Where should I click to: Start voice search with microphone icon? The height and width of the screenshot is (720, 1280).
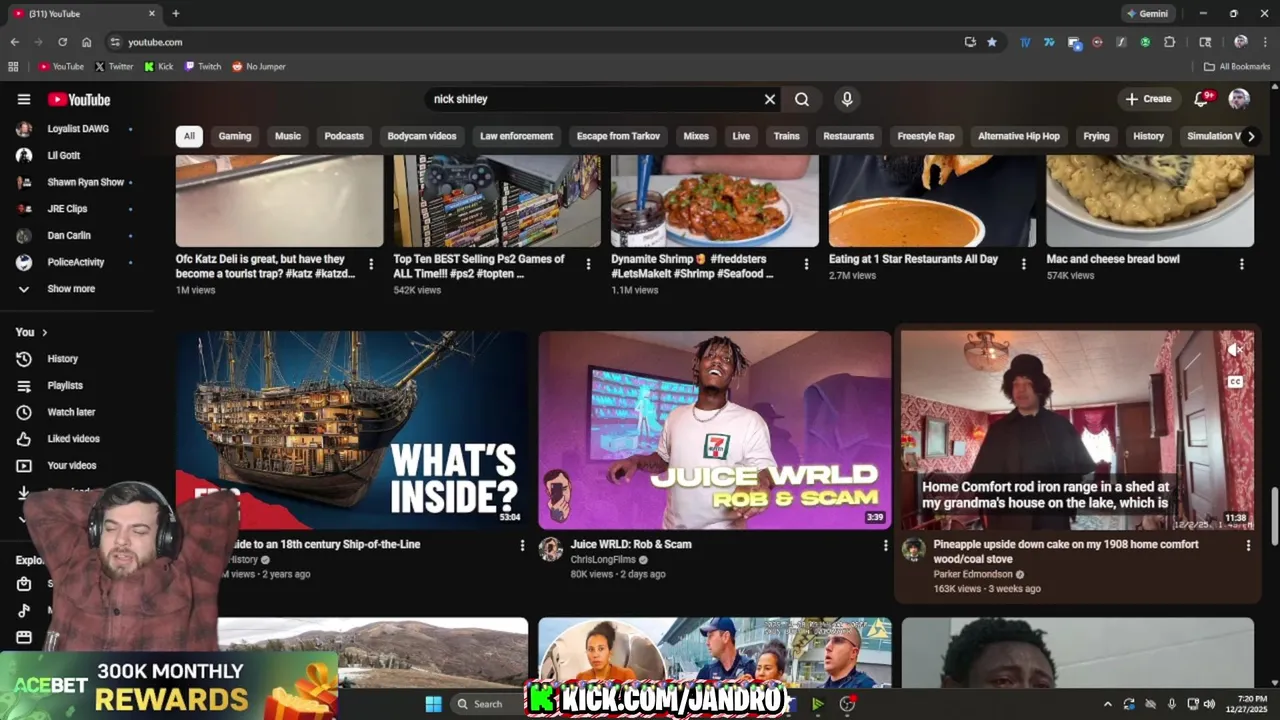point(847,99)
